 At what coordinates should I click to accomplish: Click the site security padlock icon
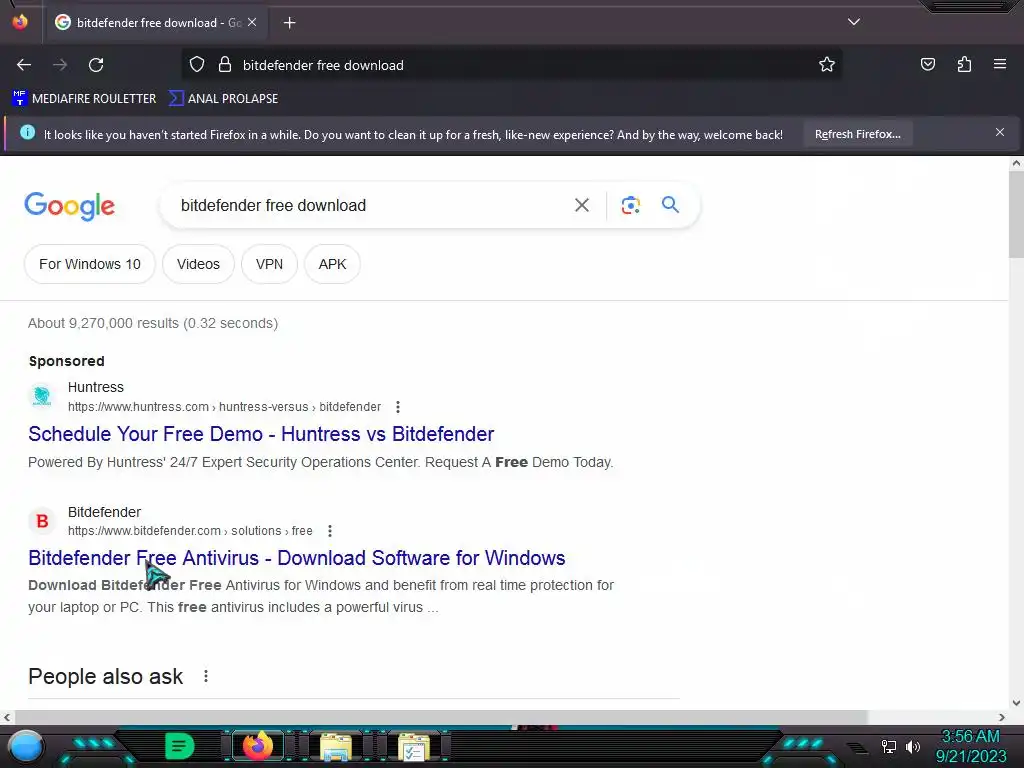pyautogui.click(x=225, y=65)
